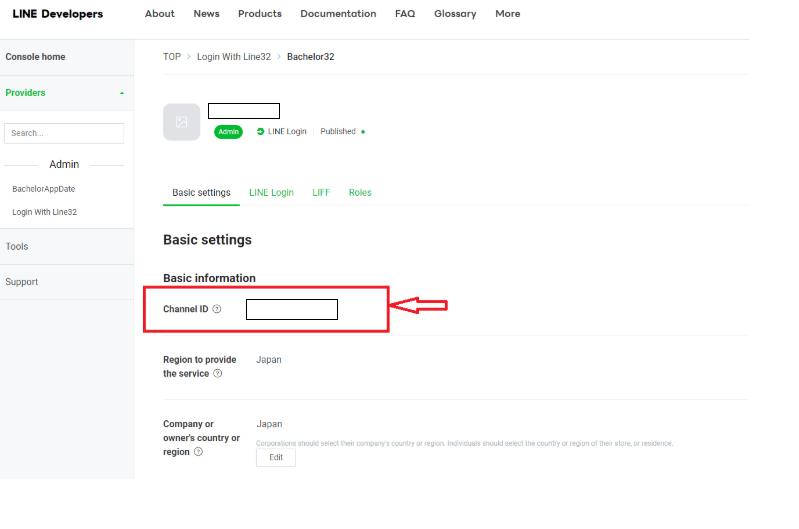Image resolution: width=799 pixels, height=529 pixels.
Task: Click the help icon next to Channel ID
Action: coord(217,309)
